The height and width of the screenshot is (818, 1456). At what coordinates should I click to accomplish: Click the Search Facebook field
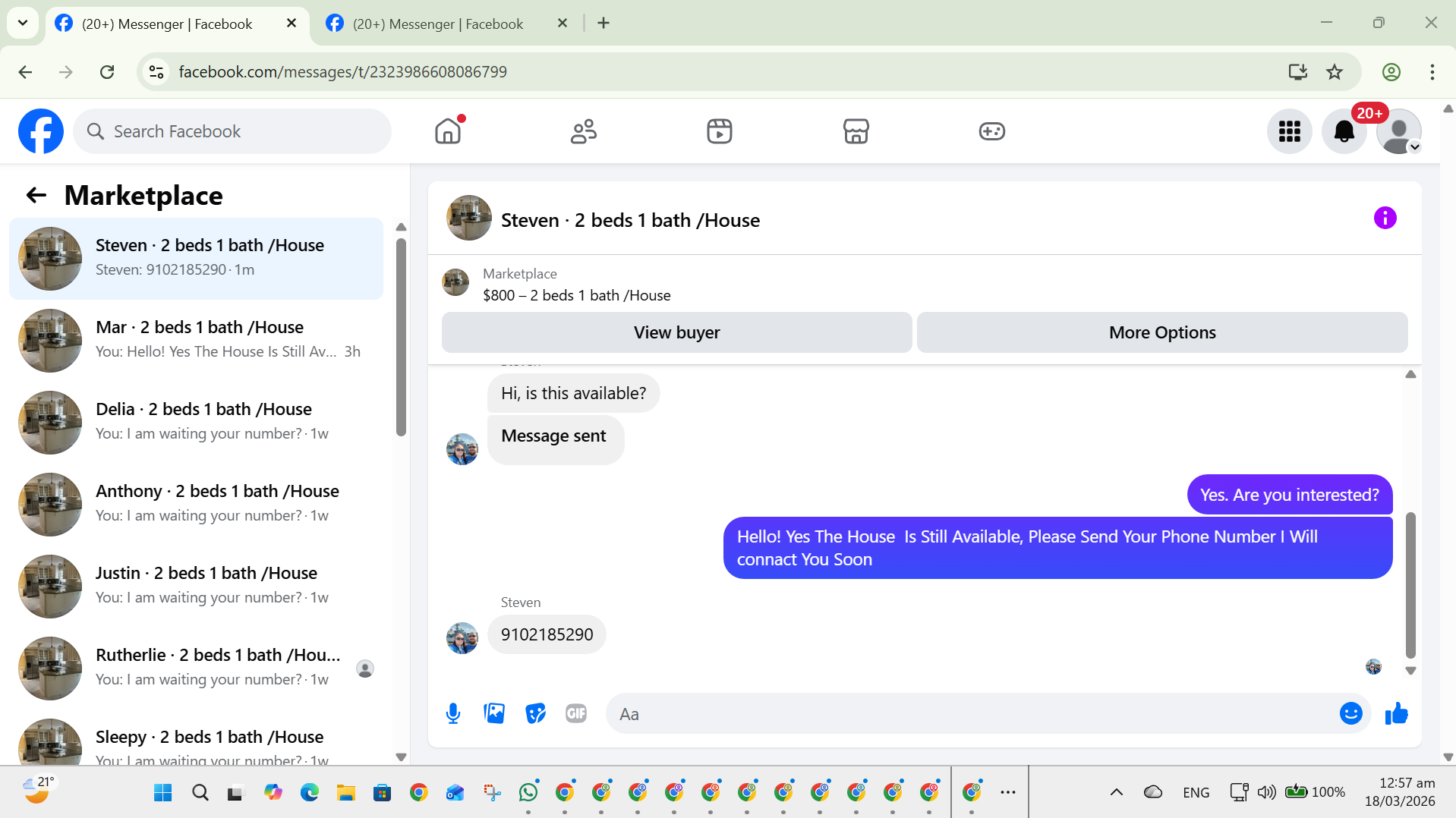tap(232, 131)
